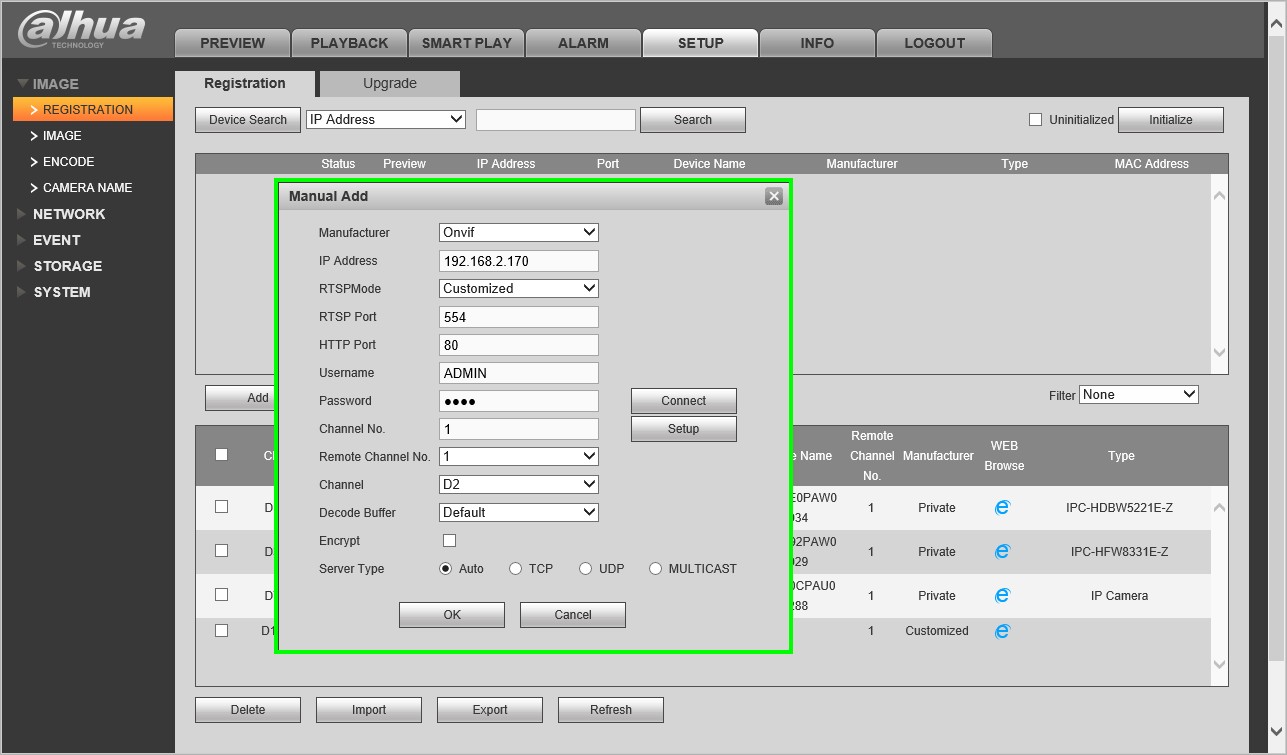
Task: Focus the Channel No. field
Action: 519,429
